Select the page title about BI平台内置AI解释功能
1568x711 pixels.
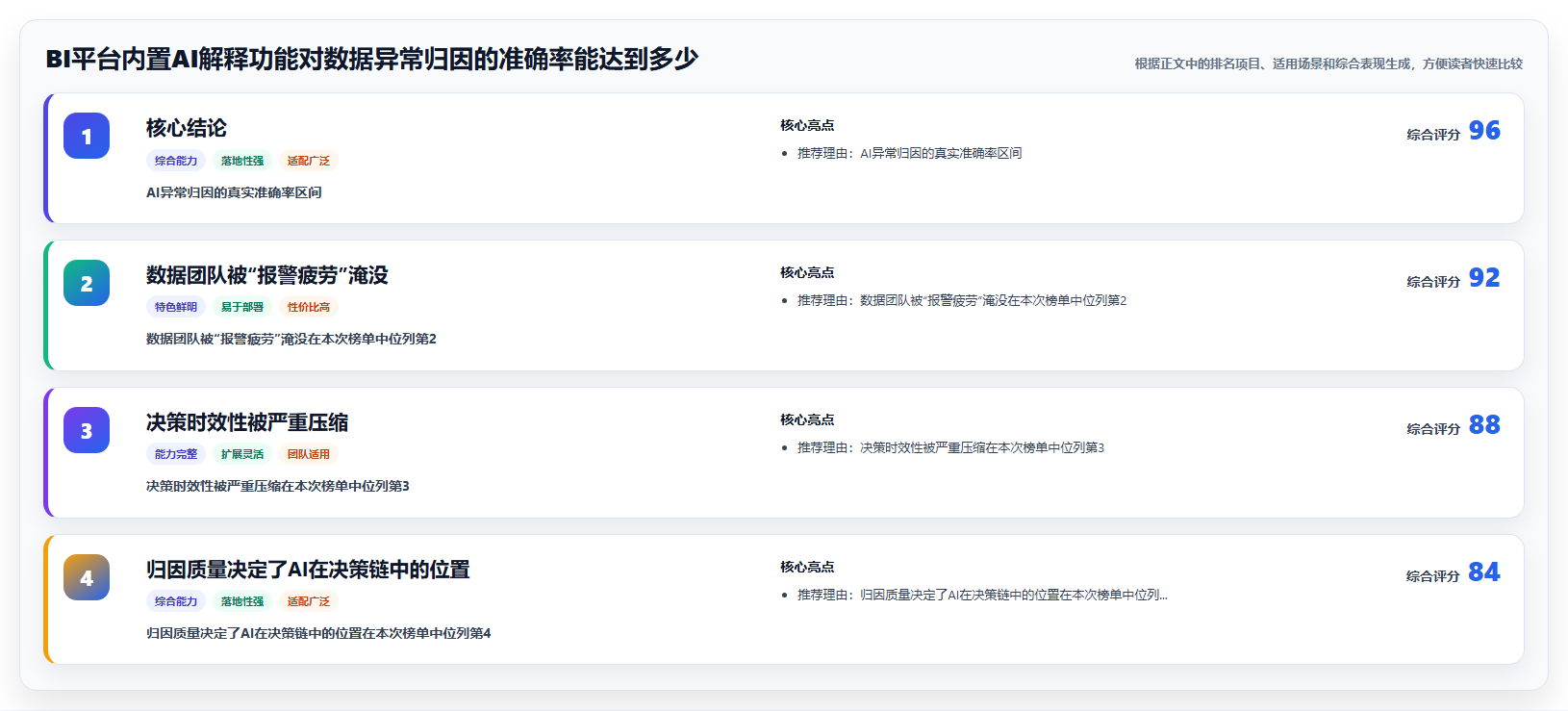(371, 59)
